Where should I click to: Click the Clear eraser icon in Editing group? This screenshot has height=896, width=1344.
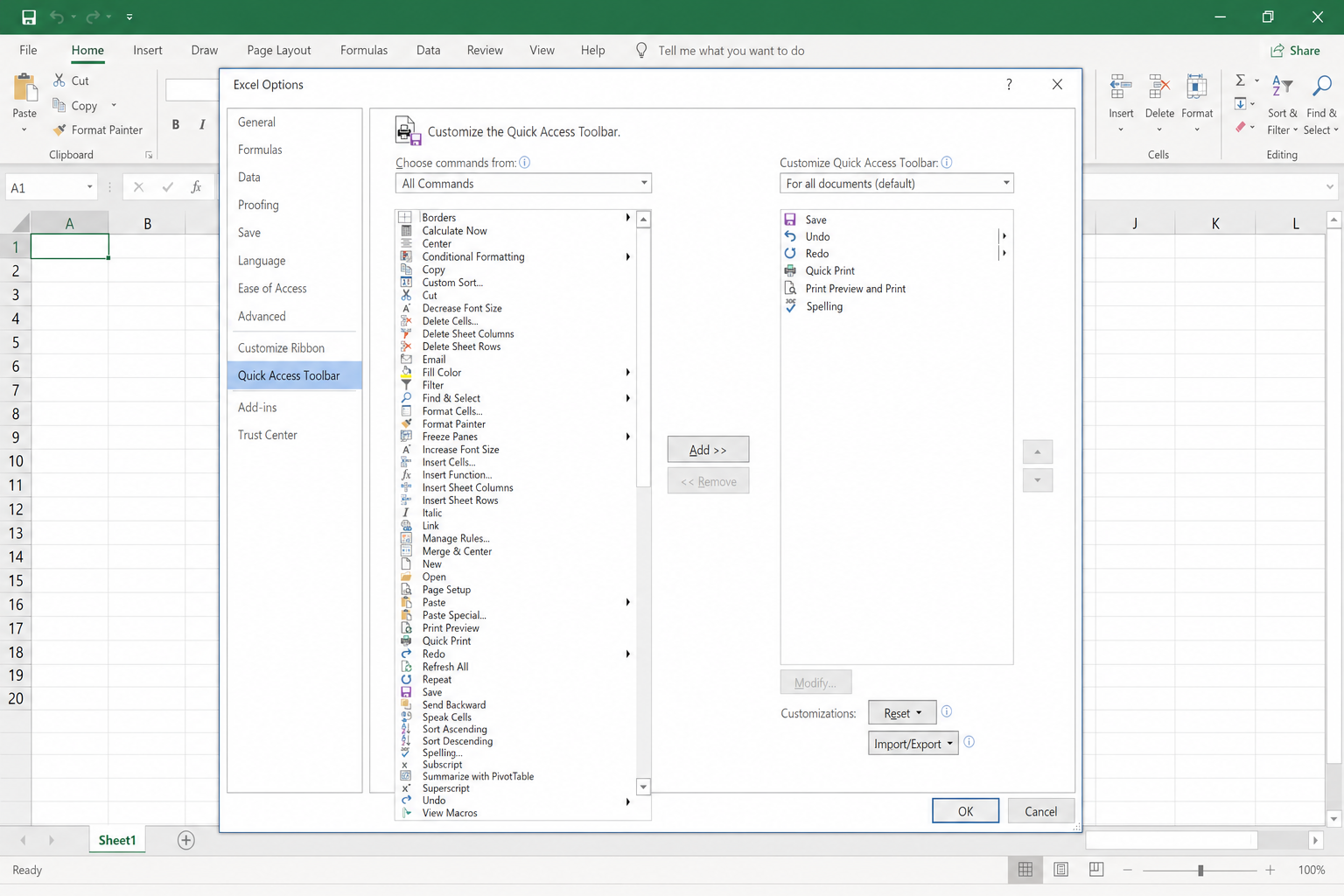1241,127
